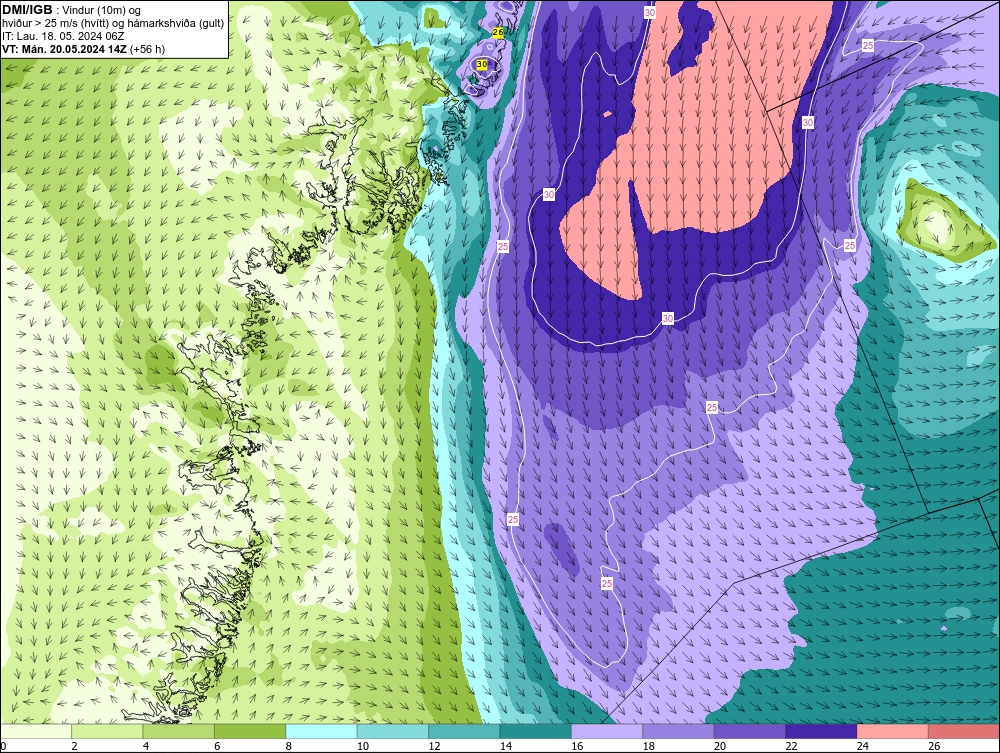Click the legend tick label "10"
Viewport: 1000px width, 753px height.
click(x=363, y=746)
